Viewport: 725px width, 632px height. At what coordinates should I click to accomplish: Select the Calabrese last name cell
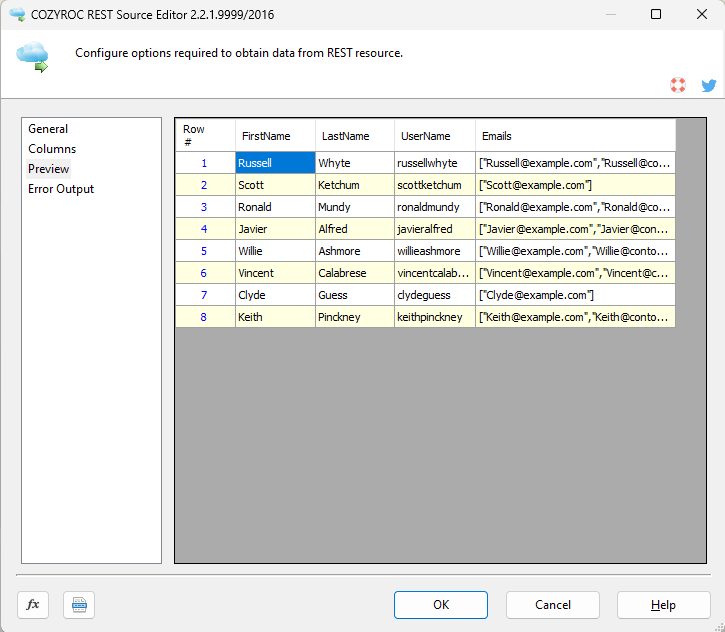[x=355, y=273]
